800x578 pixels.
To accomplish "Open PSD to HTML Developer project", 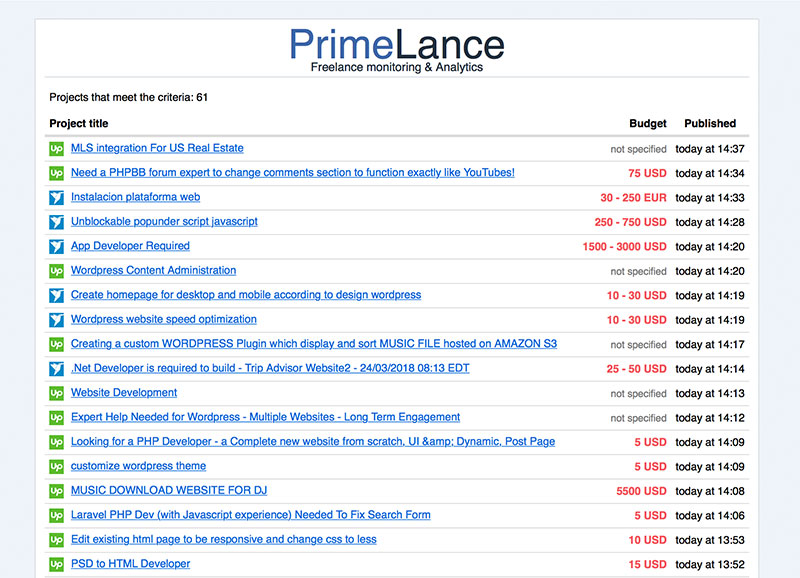I will pos(130,564).
